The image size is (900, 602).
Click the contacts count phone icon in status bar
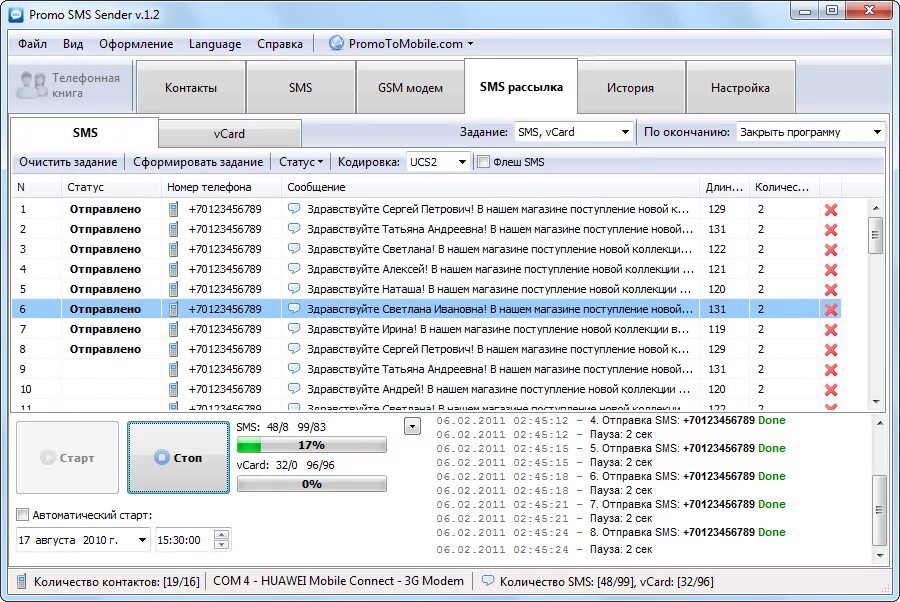click(21, 581)
